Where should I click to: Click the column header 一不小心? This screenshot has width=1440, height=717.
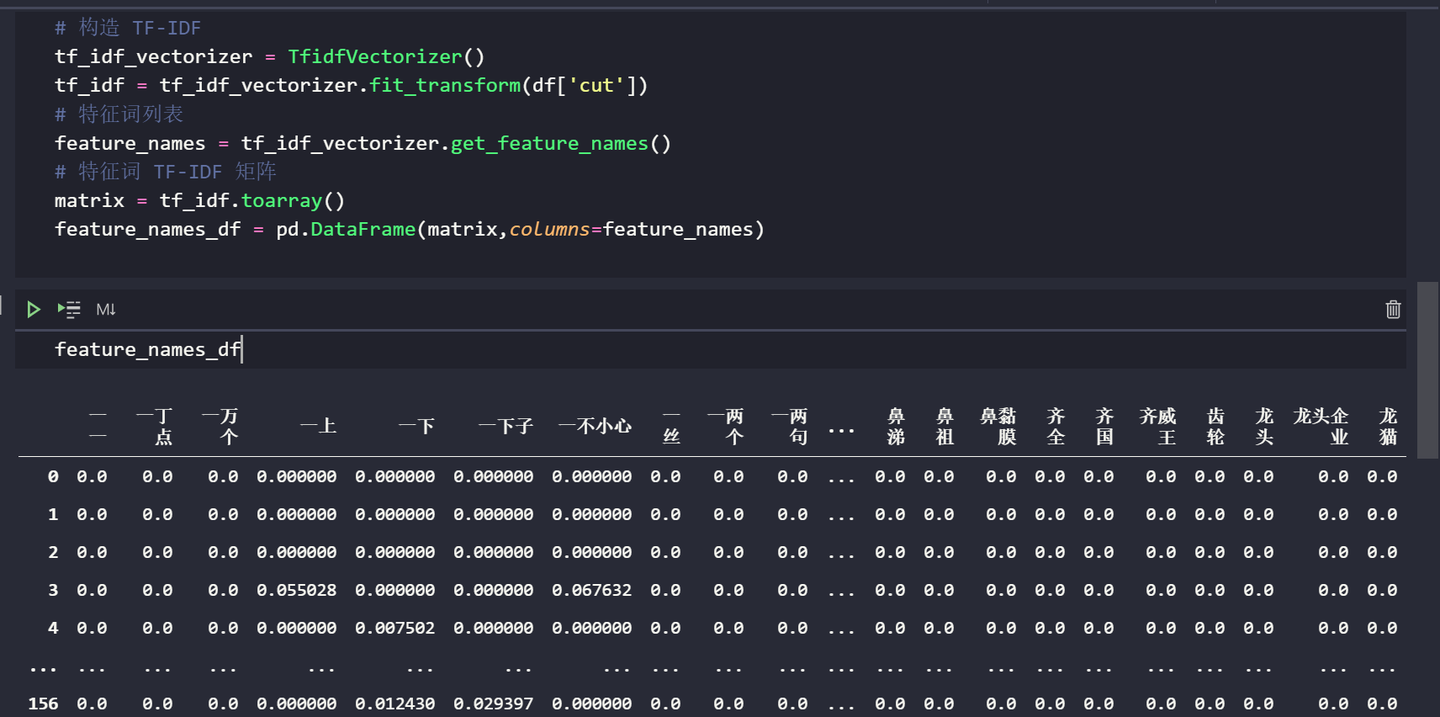[x=595, y=427]
